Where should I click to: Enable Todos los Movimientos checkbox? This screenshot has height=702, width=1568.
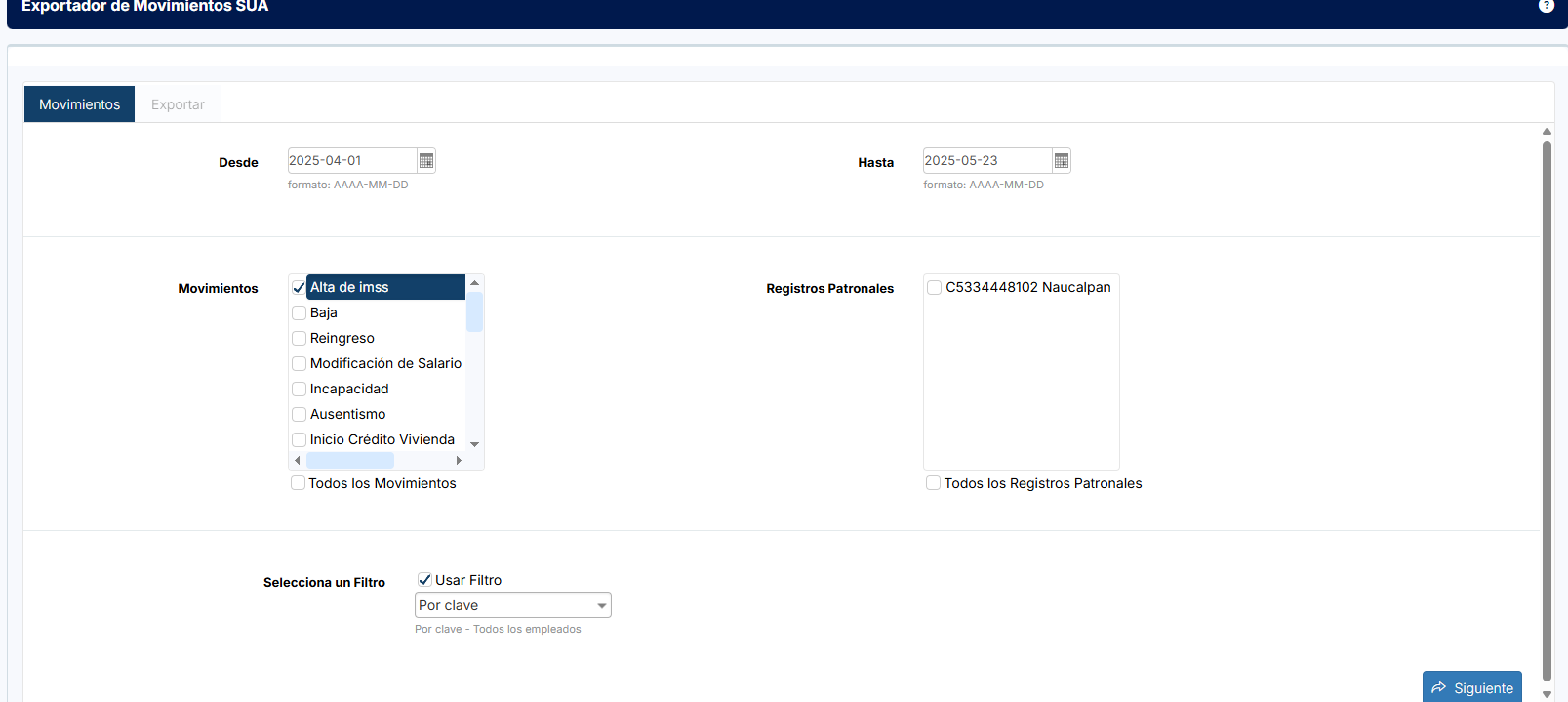pos(299,483)
